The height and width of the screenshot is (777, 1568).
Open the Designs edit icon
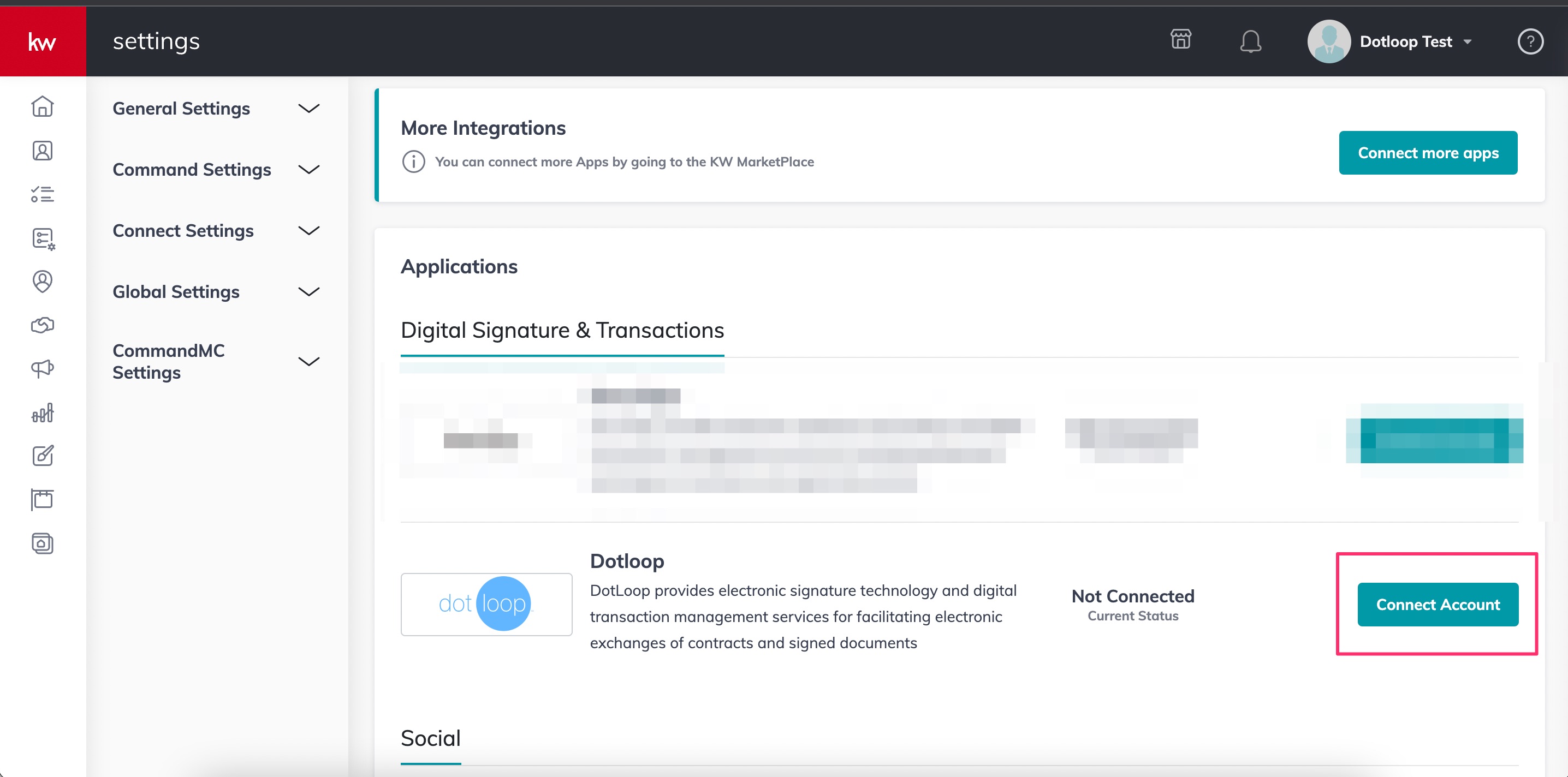pyautogui.click(x=43, y=456)
